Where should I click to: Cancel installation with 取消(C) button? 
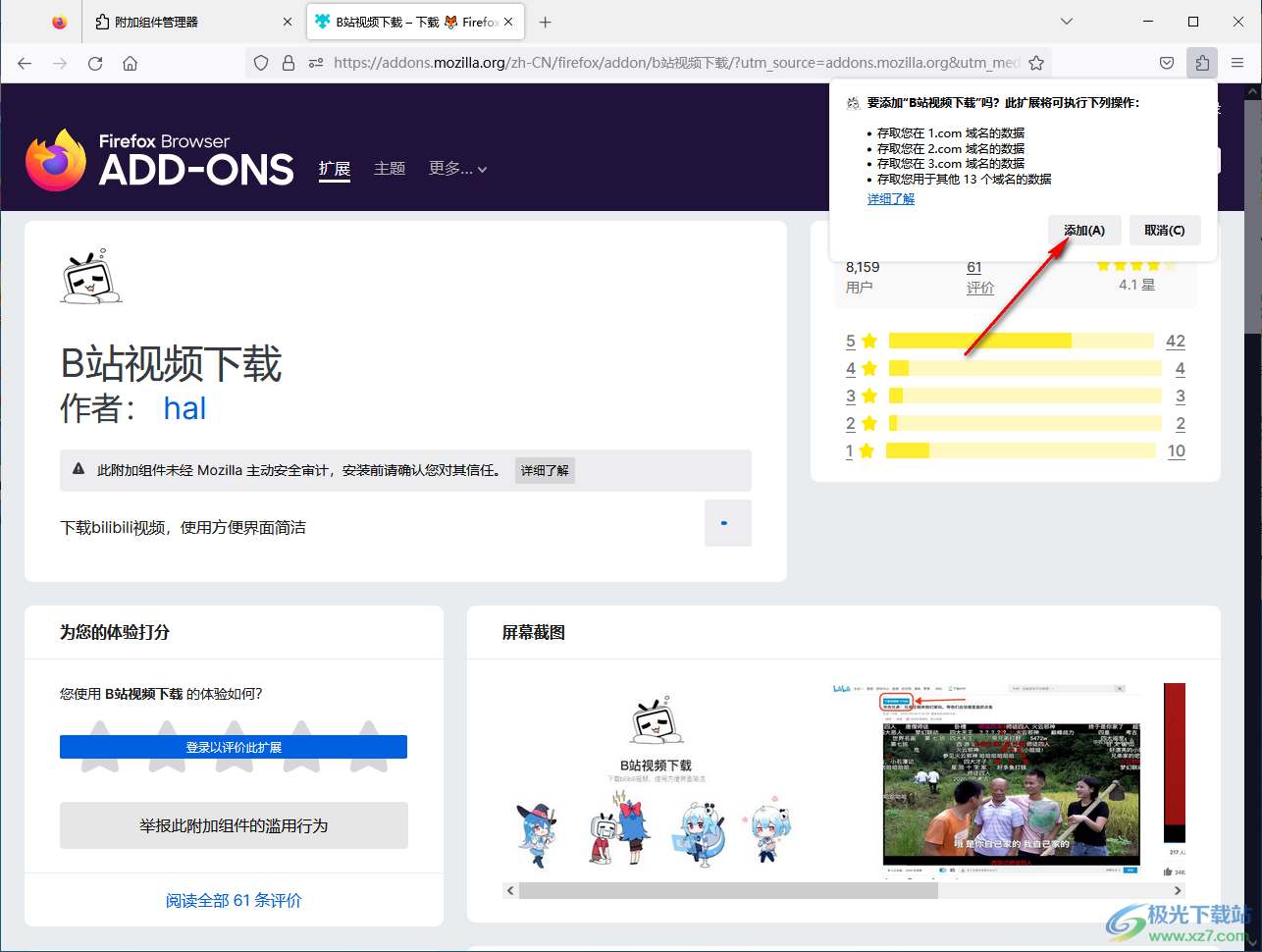click(1165, 231)
